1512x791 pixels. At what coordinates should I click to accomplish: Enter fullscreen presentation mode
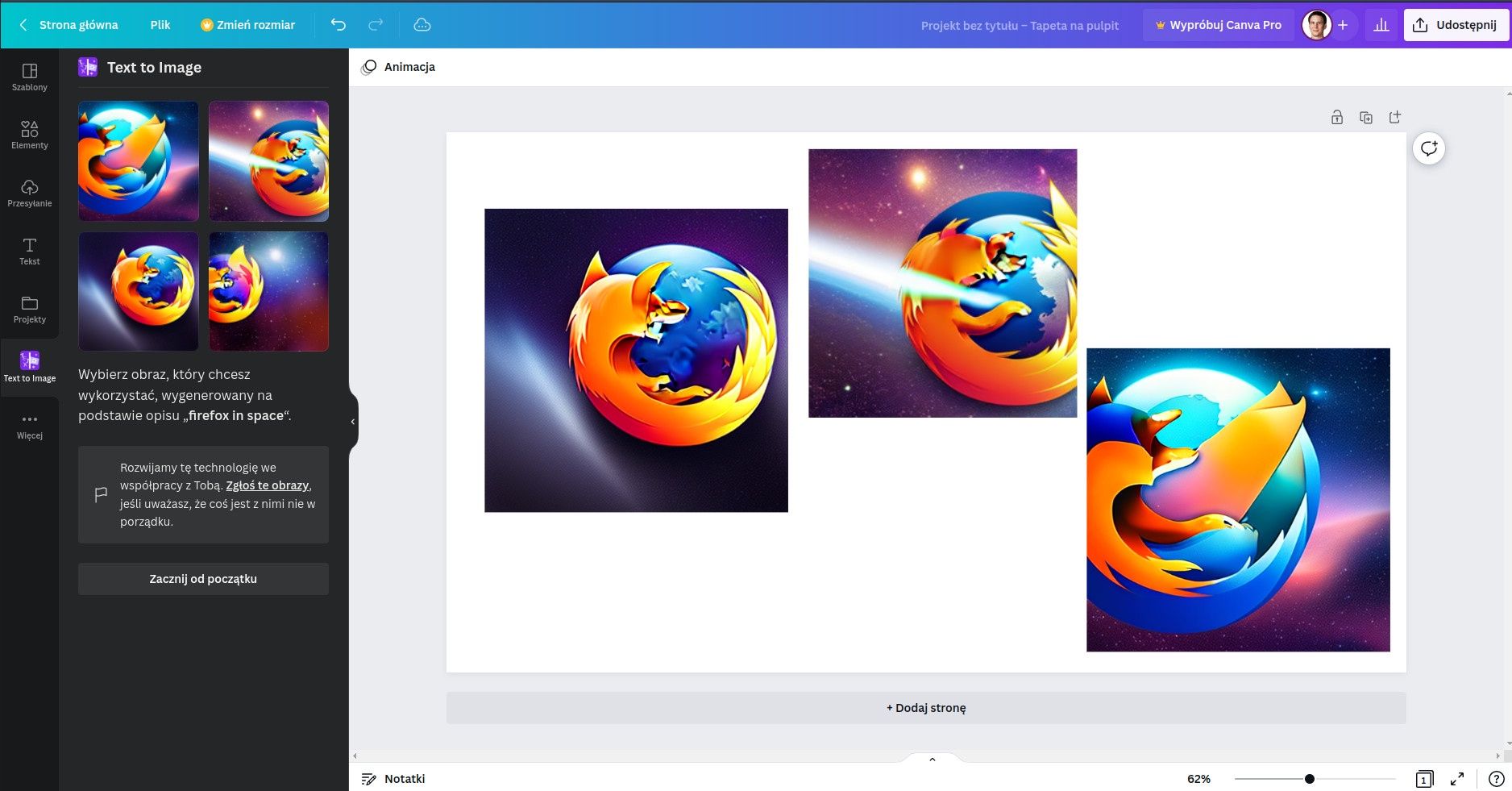point(1457,779)
